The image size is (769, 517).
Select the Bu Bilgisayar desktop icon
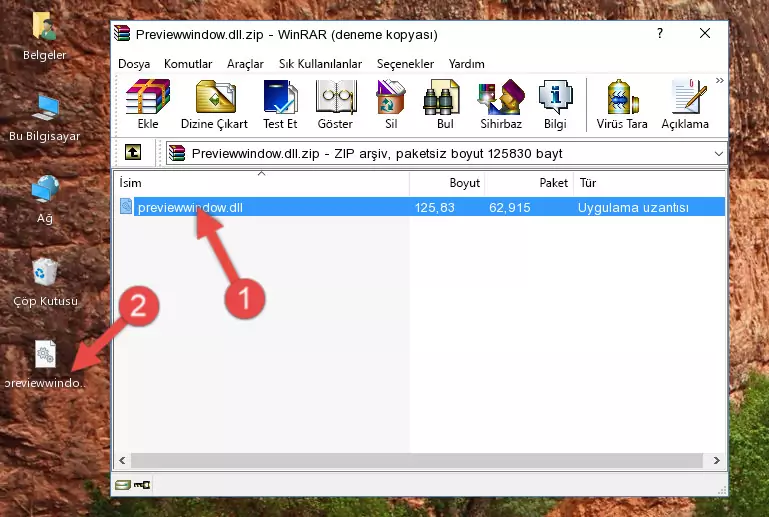(x=44, y=118)
